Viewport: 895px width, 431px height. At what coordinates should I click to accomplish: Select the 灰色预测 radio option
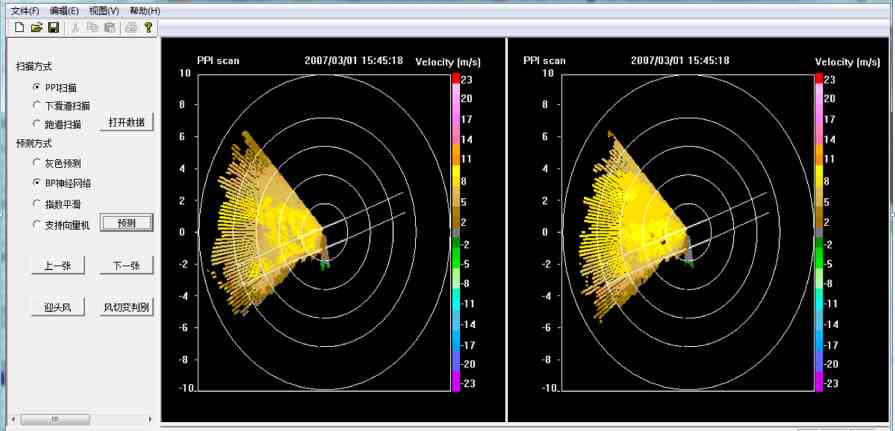coord(37,162)
